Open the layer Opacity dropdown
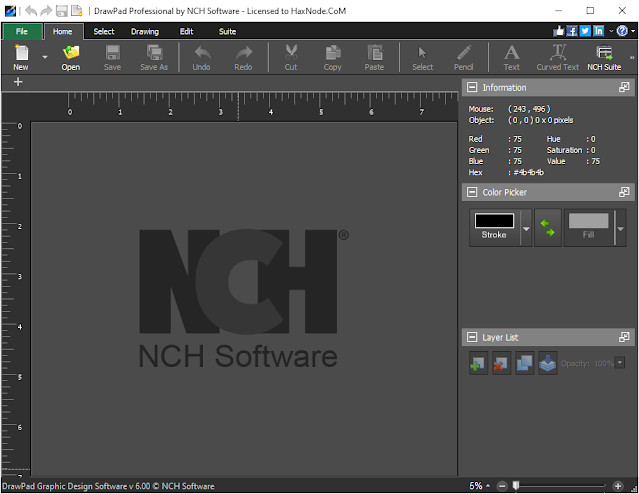639x494 pixels. click(620, 362)
